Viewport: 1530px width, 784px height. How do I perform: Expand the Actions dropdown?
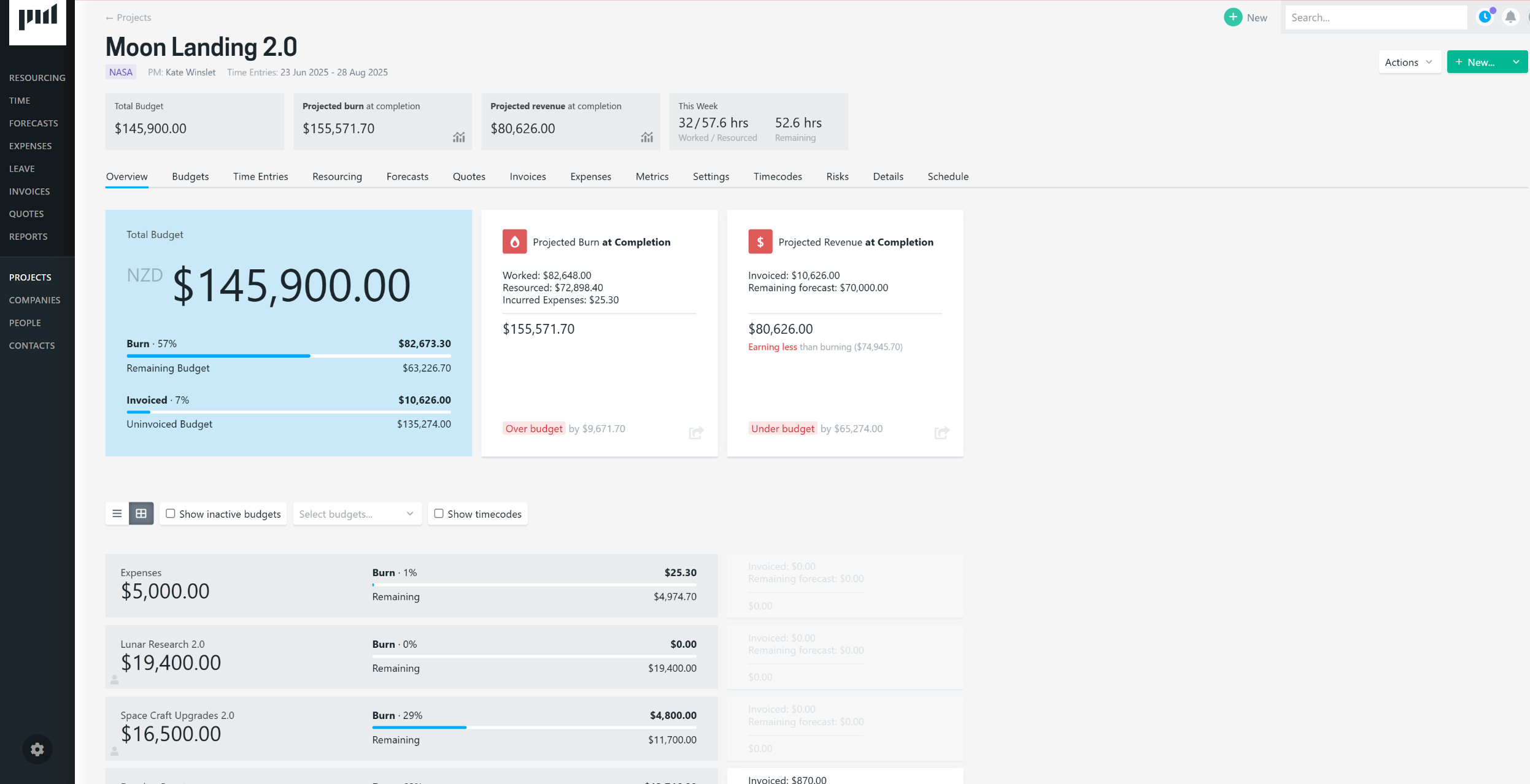click(1408, 62)
